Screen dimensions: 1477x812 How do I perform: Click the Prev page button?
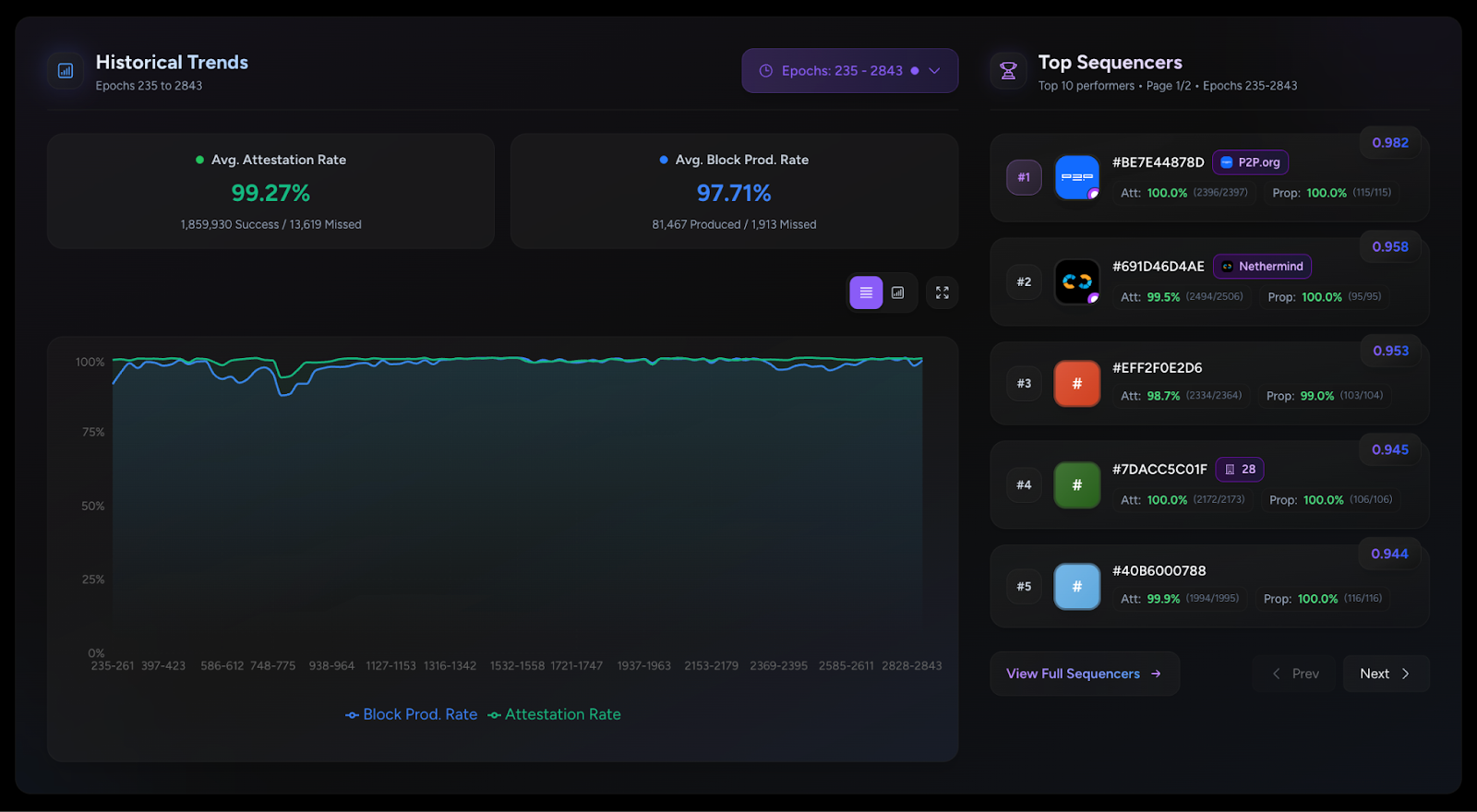click(1294, 674)
